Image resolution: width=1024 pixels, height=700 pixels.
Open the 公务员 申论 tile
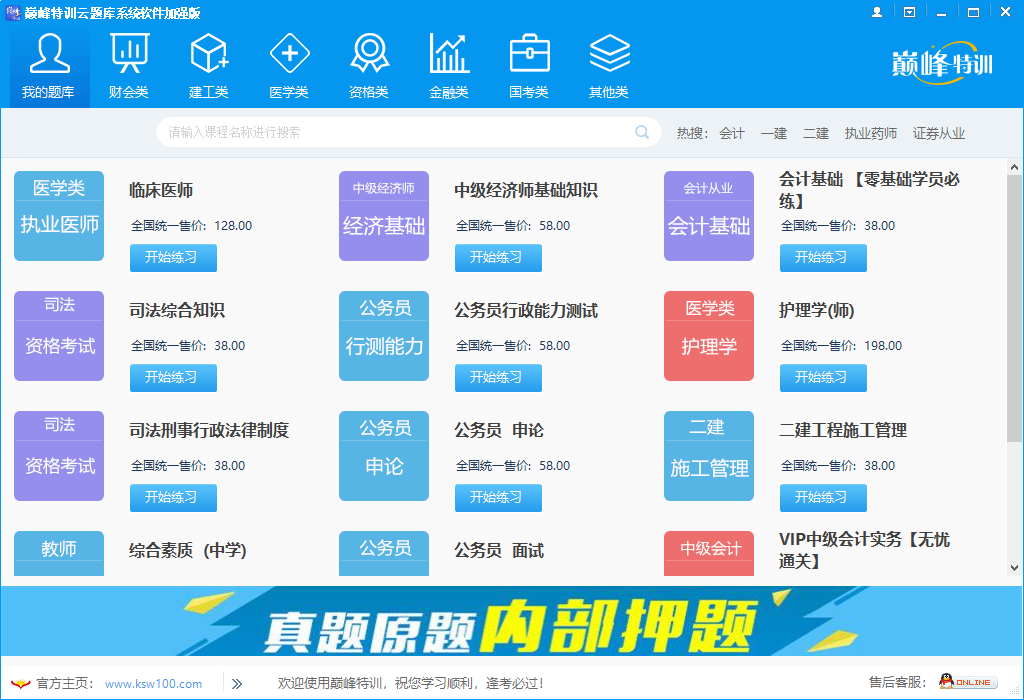click(384, 456)
